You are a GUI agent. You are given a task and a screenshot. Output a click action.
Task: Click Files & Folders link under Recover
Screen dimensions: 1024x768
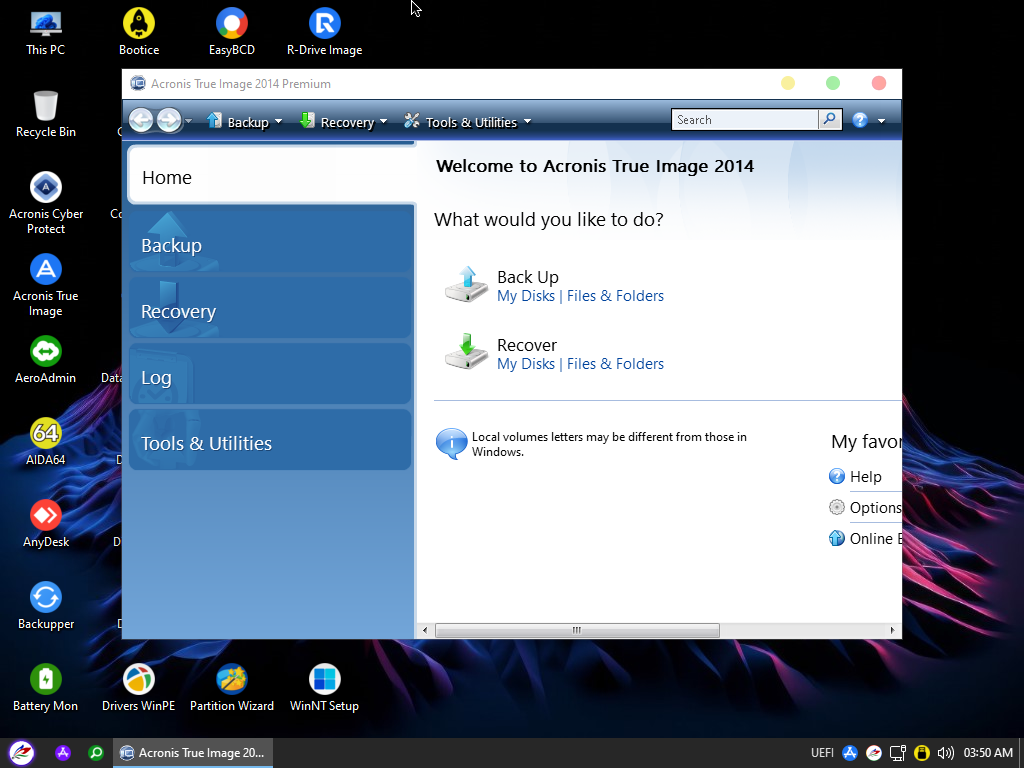click(615, 364)
